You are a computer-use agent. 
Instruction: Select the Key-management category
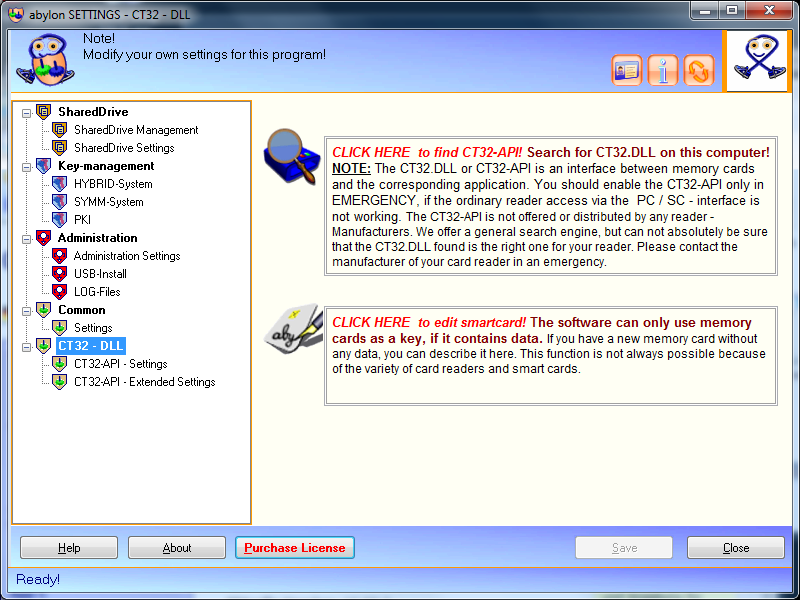(106, 166)
